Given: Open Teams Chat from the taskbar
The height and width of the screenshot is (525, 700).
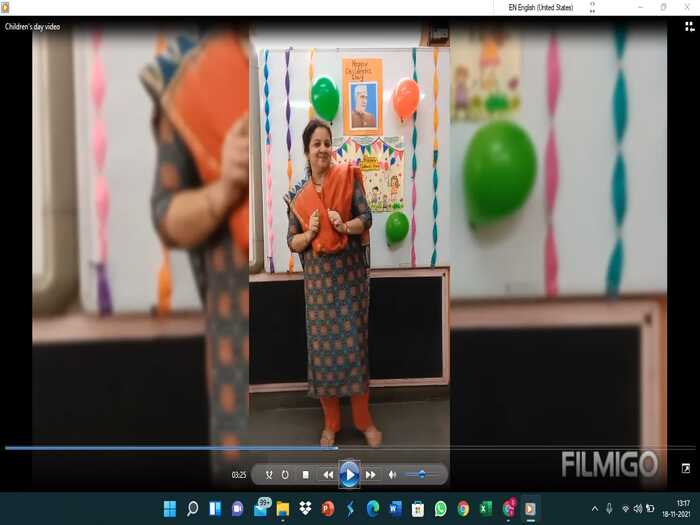Looking at the screenshot, I should (x=238, y=508).
